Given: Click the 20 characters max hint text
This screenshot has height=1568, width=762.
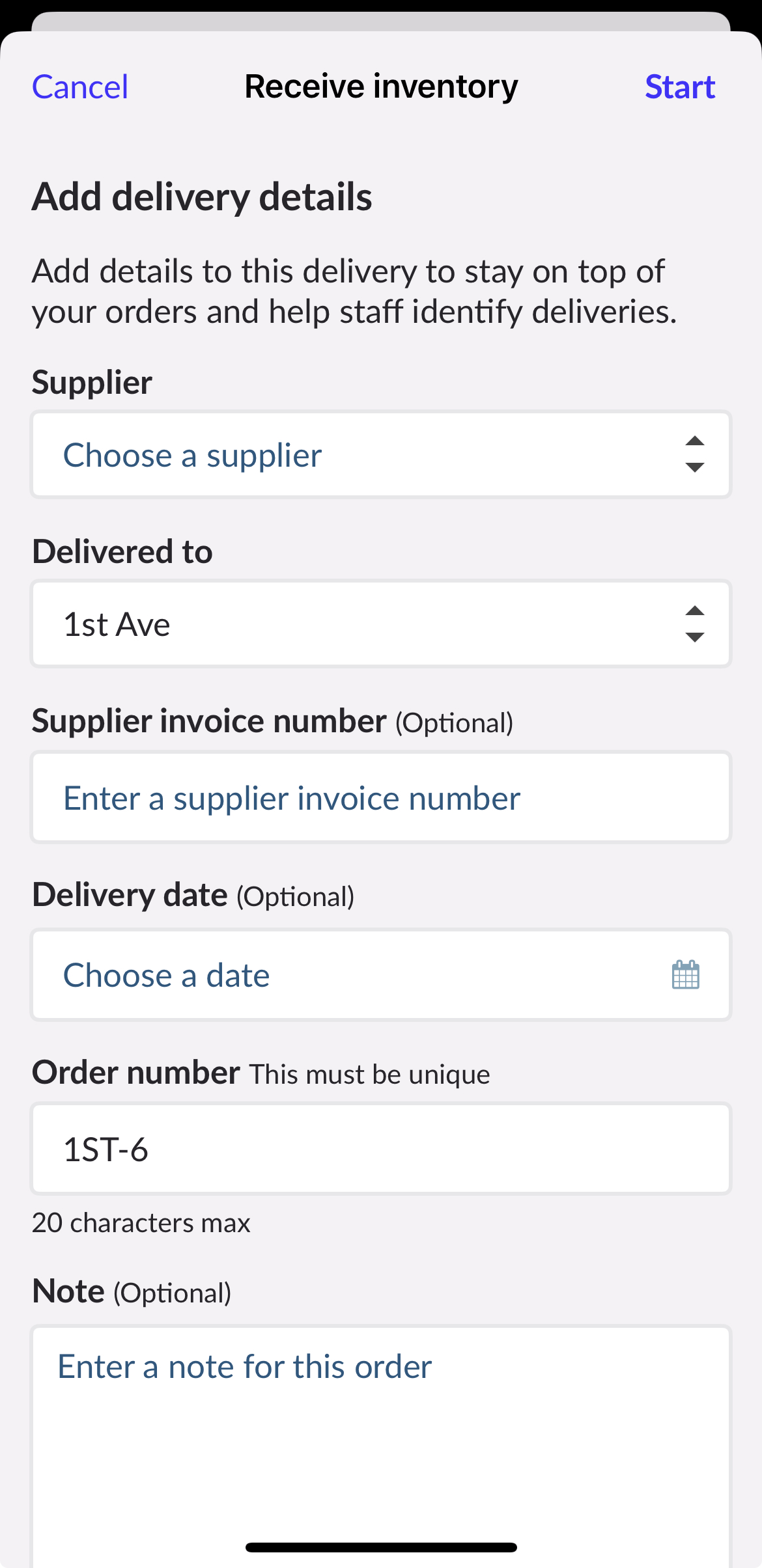Looking at the screenshot, I should (141, 1222).
